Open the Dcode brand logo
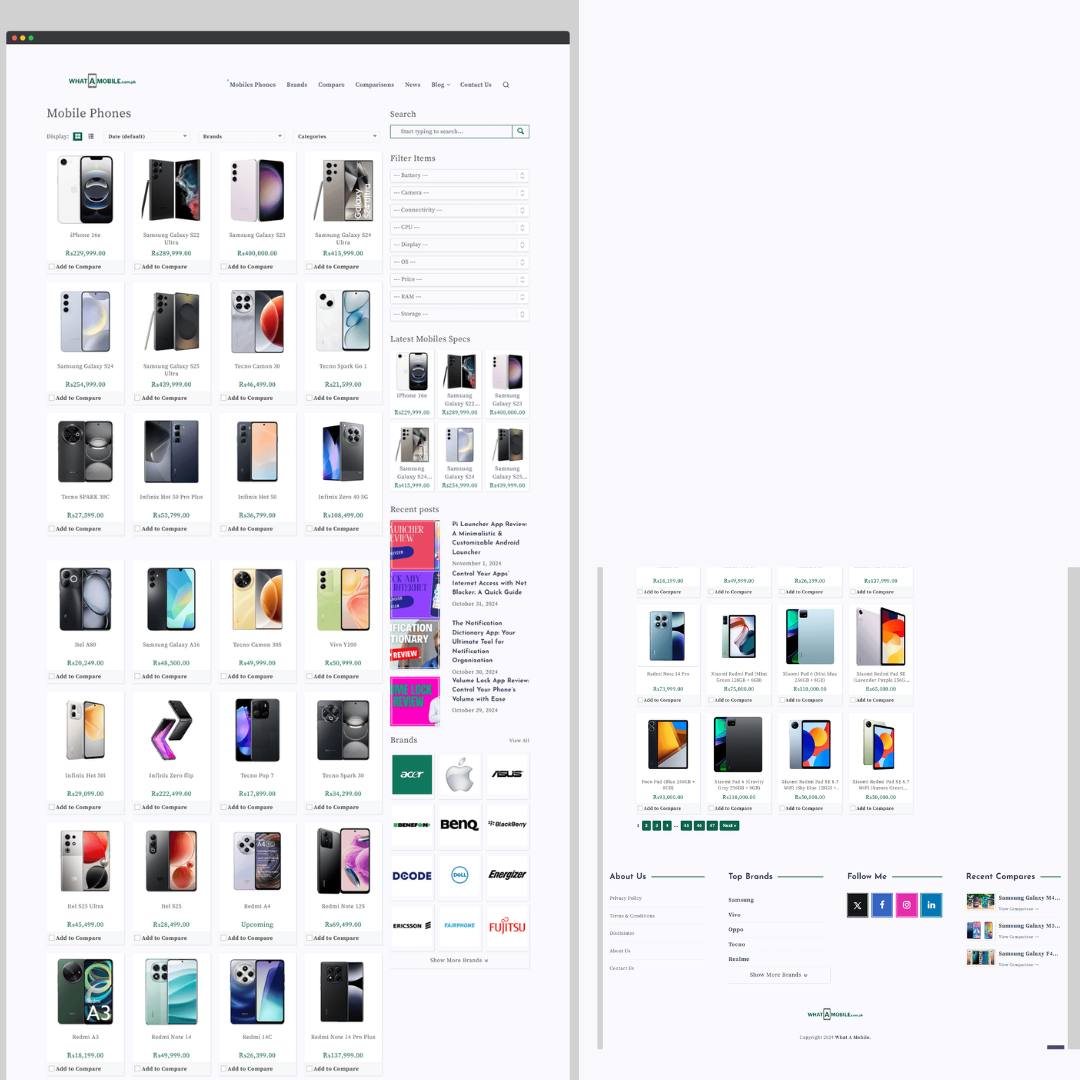Image resolution: width=1080 pixels, height=1080 pixels. click(412, 875)
